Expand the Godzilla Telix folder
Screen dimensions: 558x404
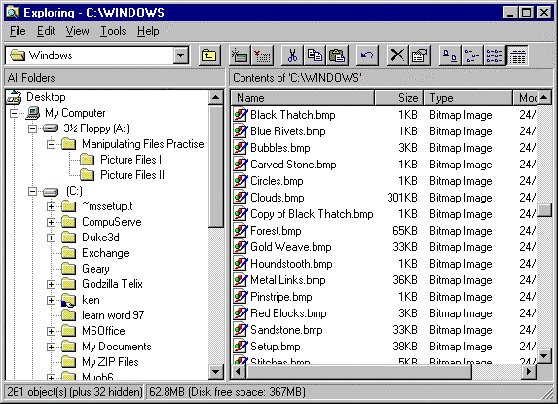click(x=51, y=284)
